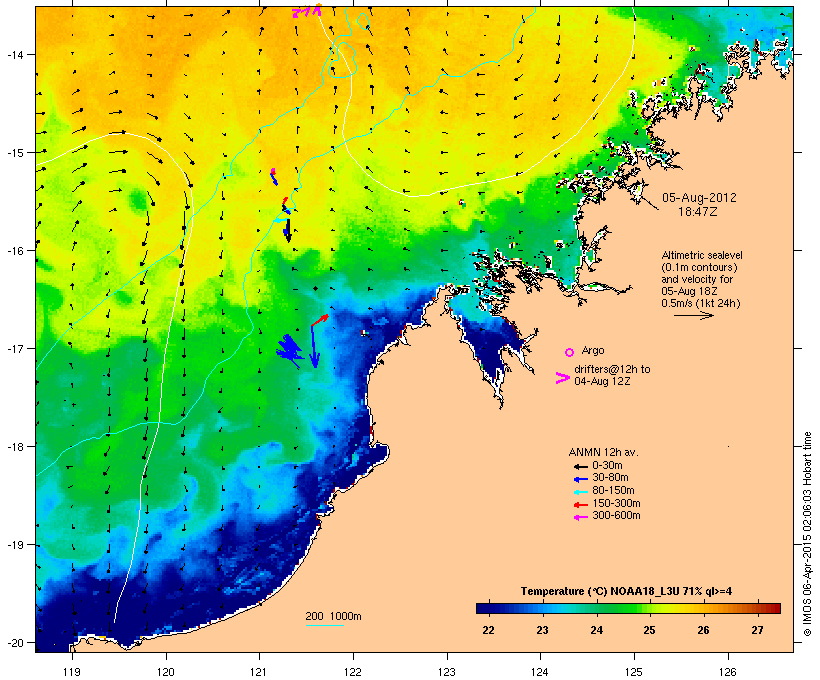Click the magenta drifters arrowhead symbol
This screenshot has width=820, height=680.
(x=562, y=378)
